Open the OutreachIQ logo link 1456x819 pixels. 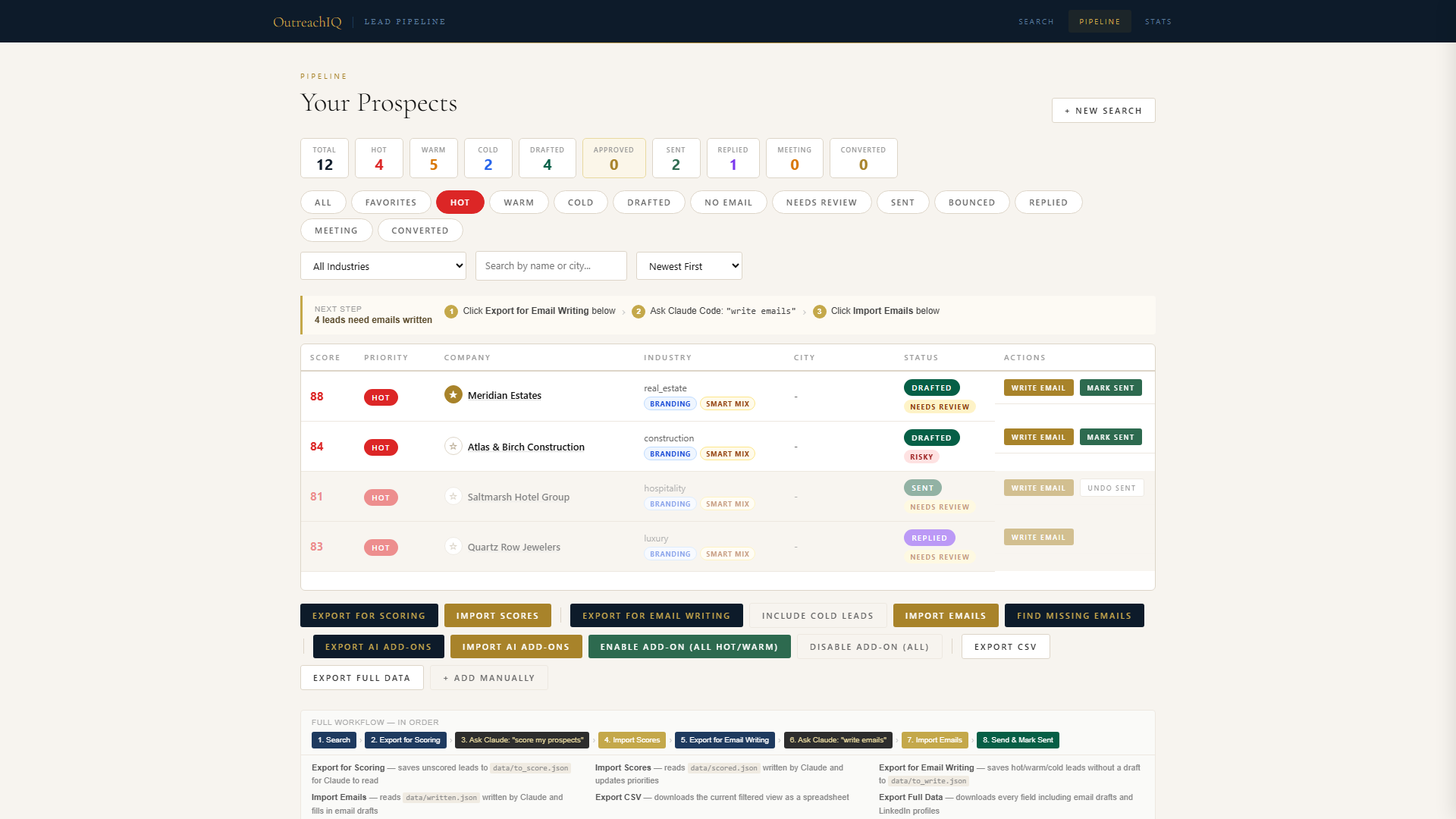[307, 22]
